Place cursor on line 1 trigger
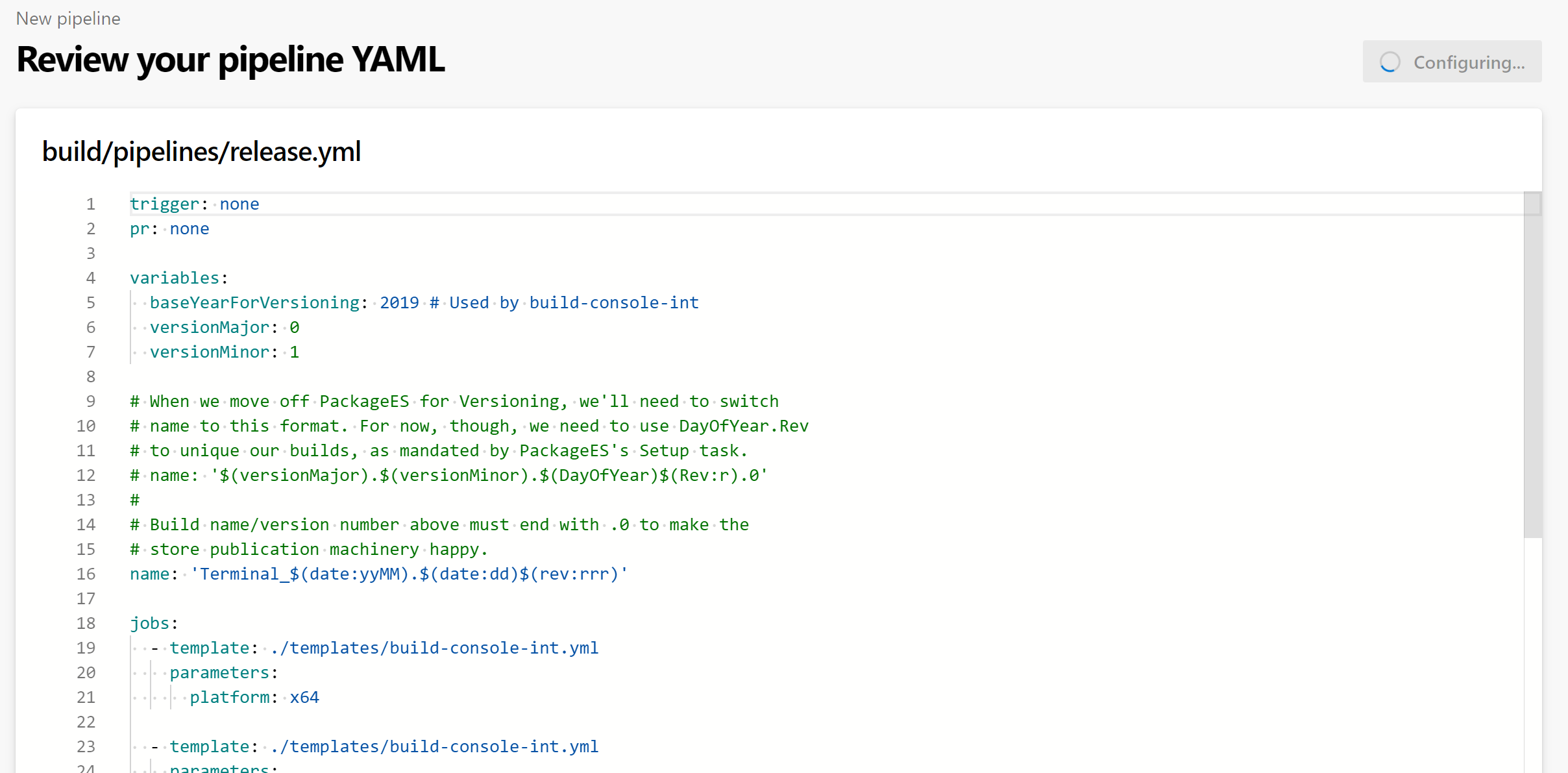The height and width of the screenshot is (773, 1568). [x=164, y=204]
